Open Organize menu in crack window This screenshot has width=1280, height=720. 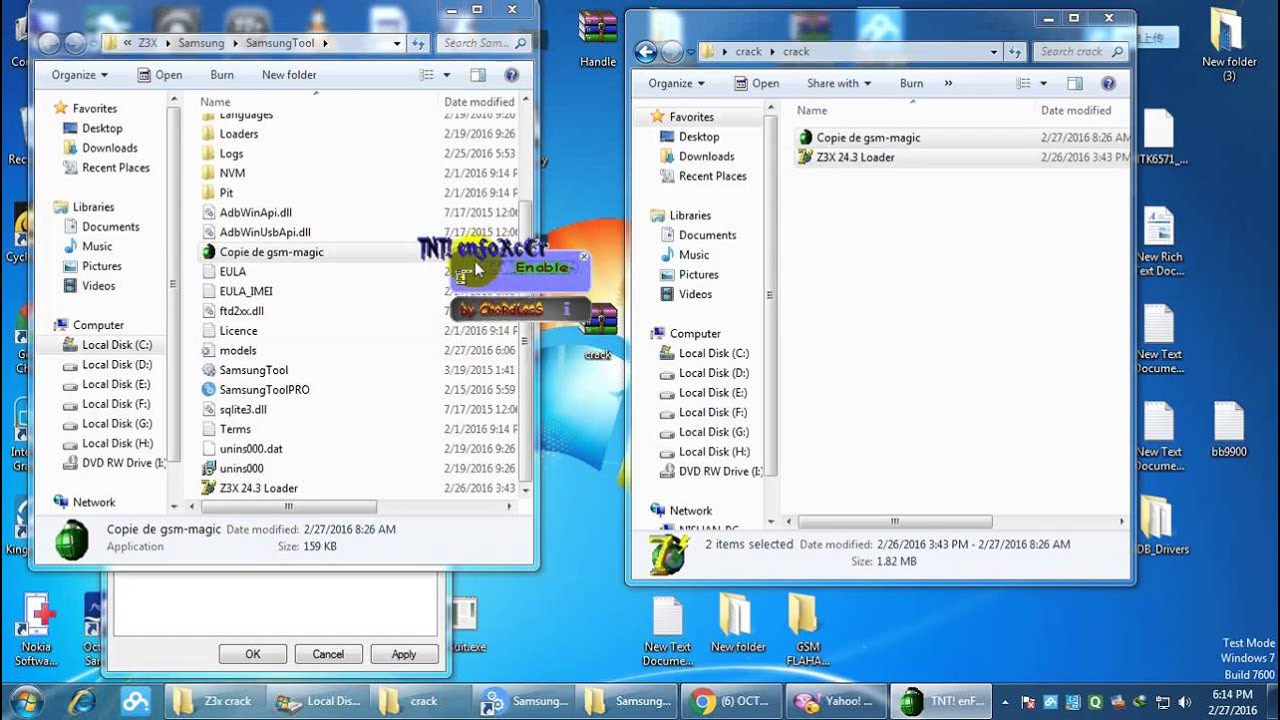(x=676, y=84)
